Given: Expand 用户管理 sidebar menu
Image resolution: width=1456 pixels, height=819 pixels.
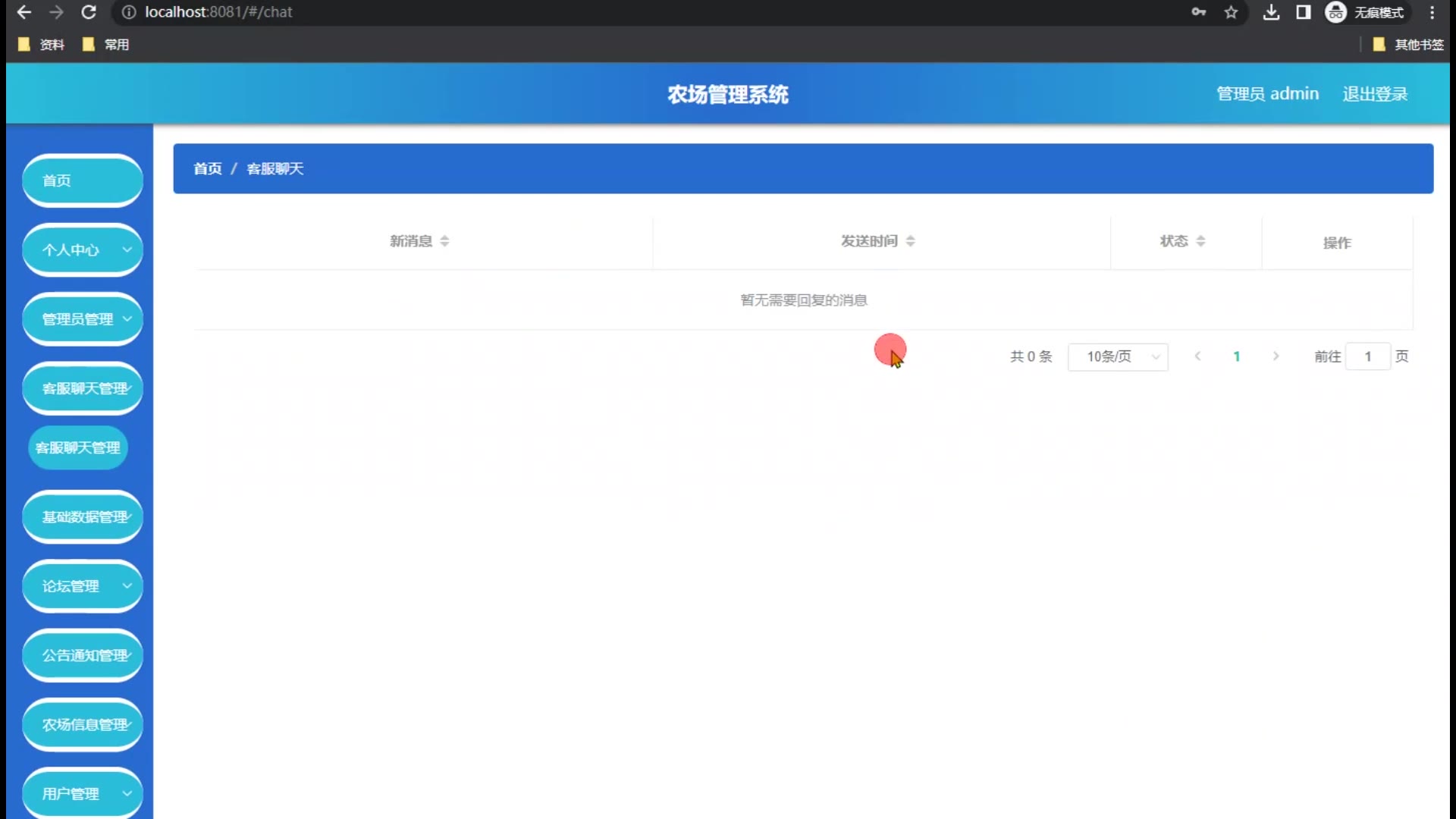Looking at the screenshot, I should pos(83,793).
